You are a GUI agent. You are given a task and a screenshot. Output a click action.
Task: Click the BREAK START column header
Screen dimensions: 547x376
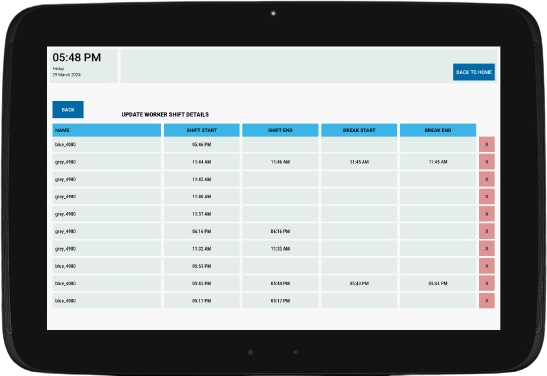point(359,130)
